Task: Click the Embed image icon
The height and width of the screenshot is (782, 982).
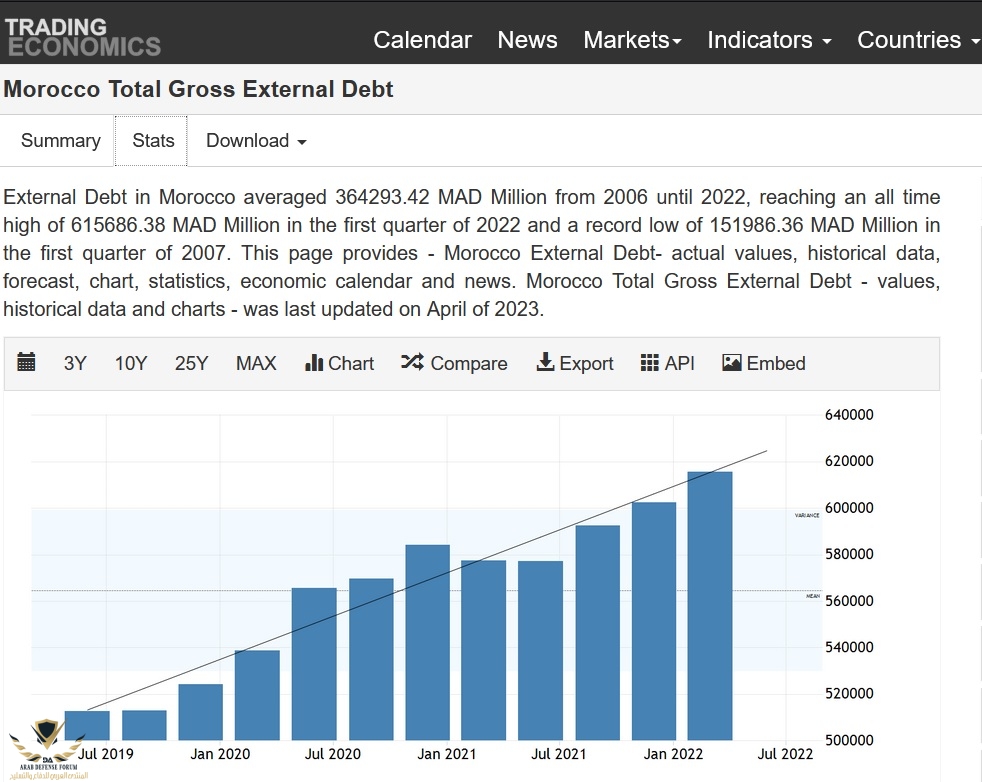Action: (732, 363)
